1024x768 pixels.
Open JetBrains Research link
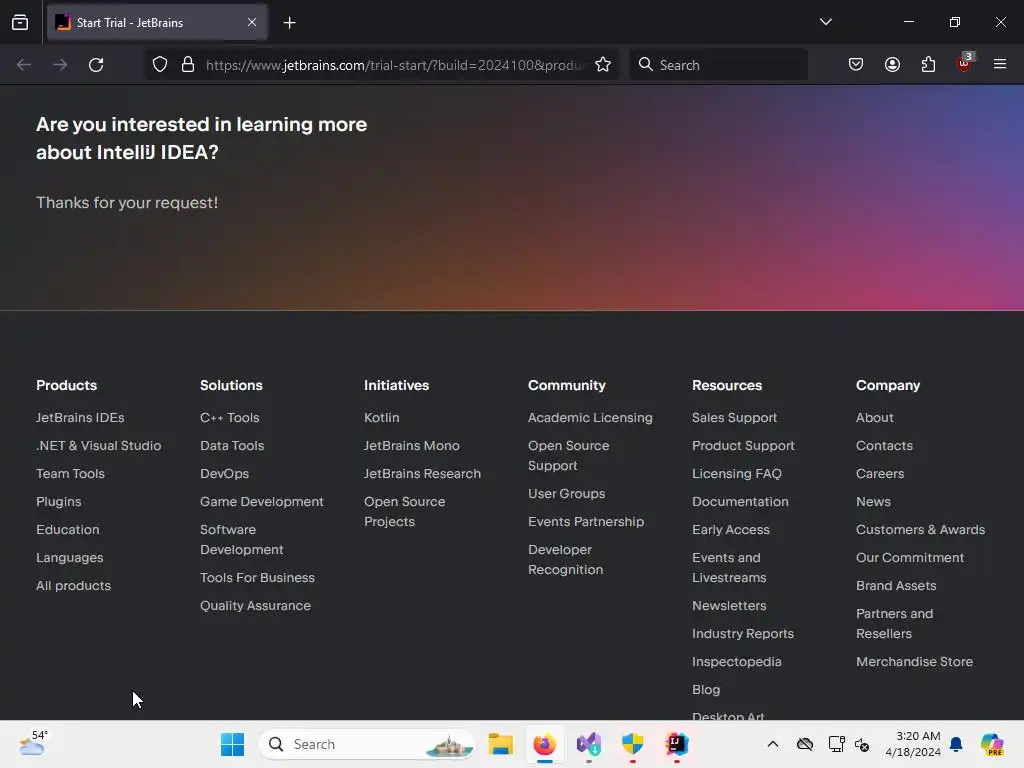[423, 473]
